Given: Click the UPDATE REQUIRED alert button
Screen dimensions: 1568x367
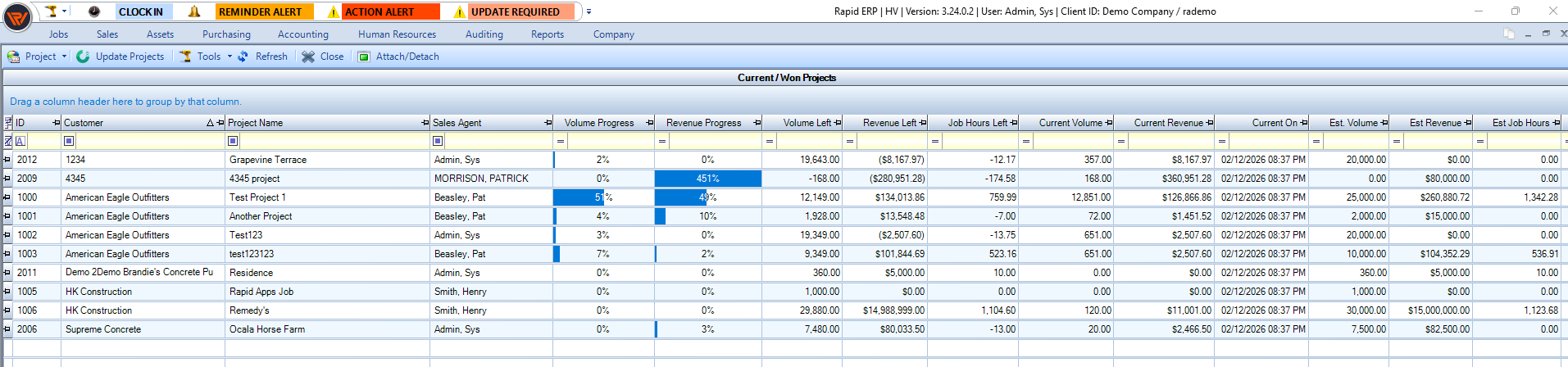Looking at the screenshot, I should point(516,11).
